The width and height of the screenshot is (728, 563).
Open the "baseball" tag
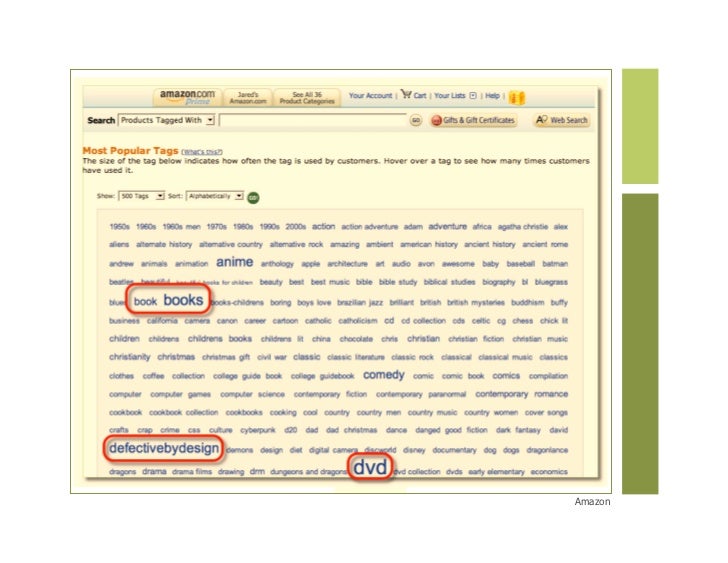520,264
